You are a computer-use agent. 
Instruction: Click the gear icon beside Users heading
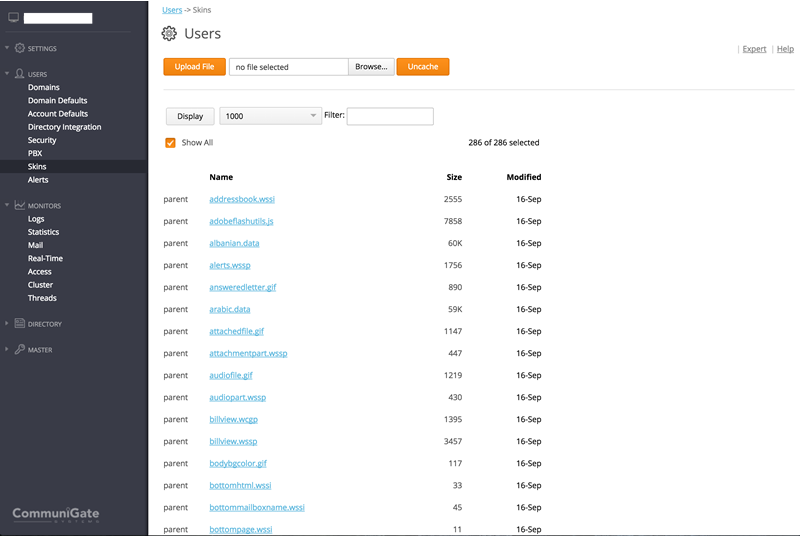click(169, 34)
